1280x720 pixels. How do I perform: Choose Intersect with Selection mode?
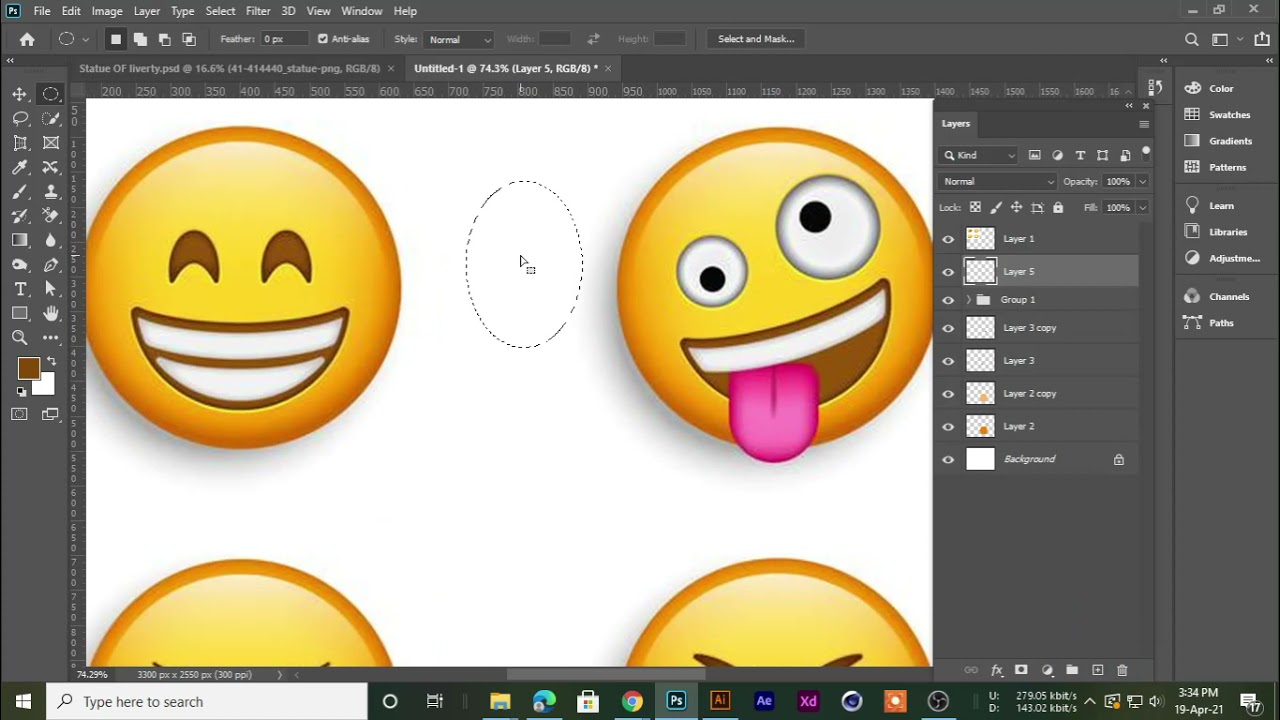(188, 39)
